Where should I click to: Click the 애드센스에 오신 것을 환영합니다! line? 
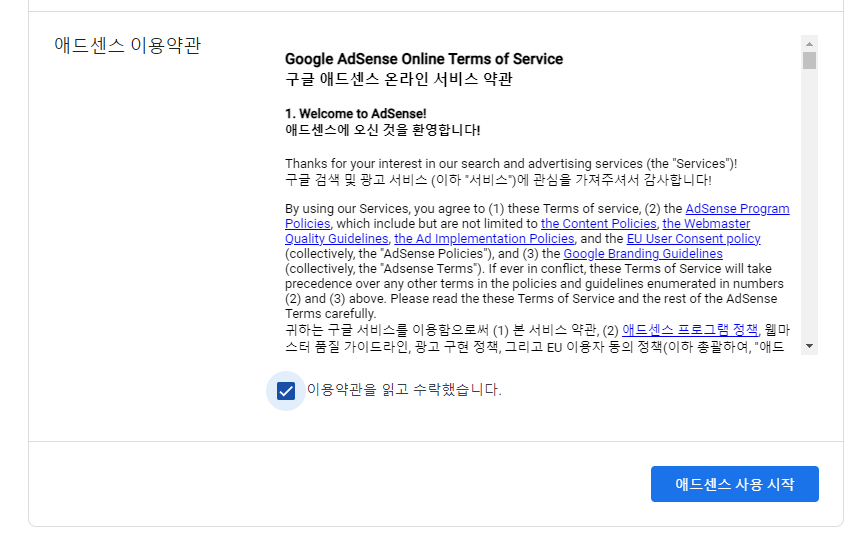pyautogui.click(x=383, y=130)
